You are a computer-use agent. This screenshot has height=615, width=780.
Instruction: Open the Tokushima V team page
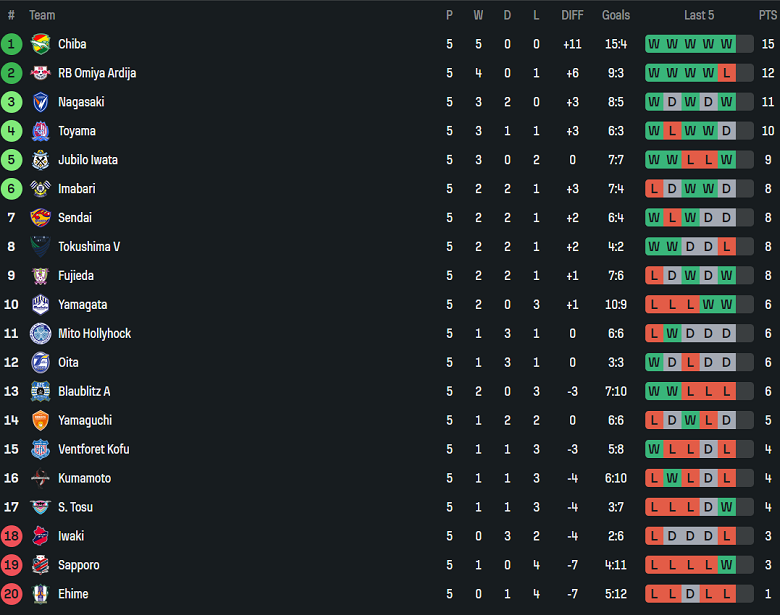click(x=89, y=247)
